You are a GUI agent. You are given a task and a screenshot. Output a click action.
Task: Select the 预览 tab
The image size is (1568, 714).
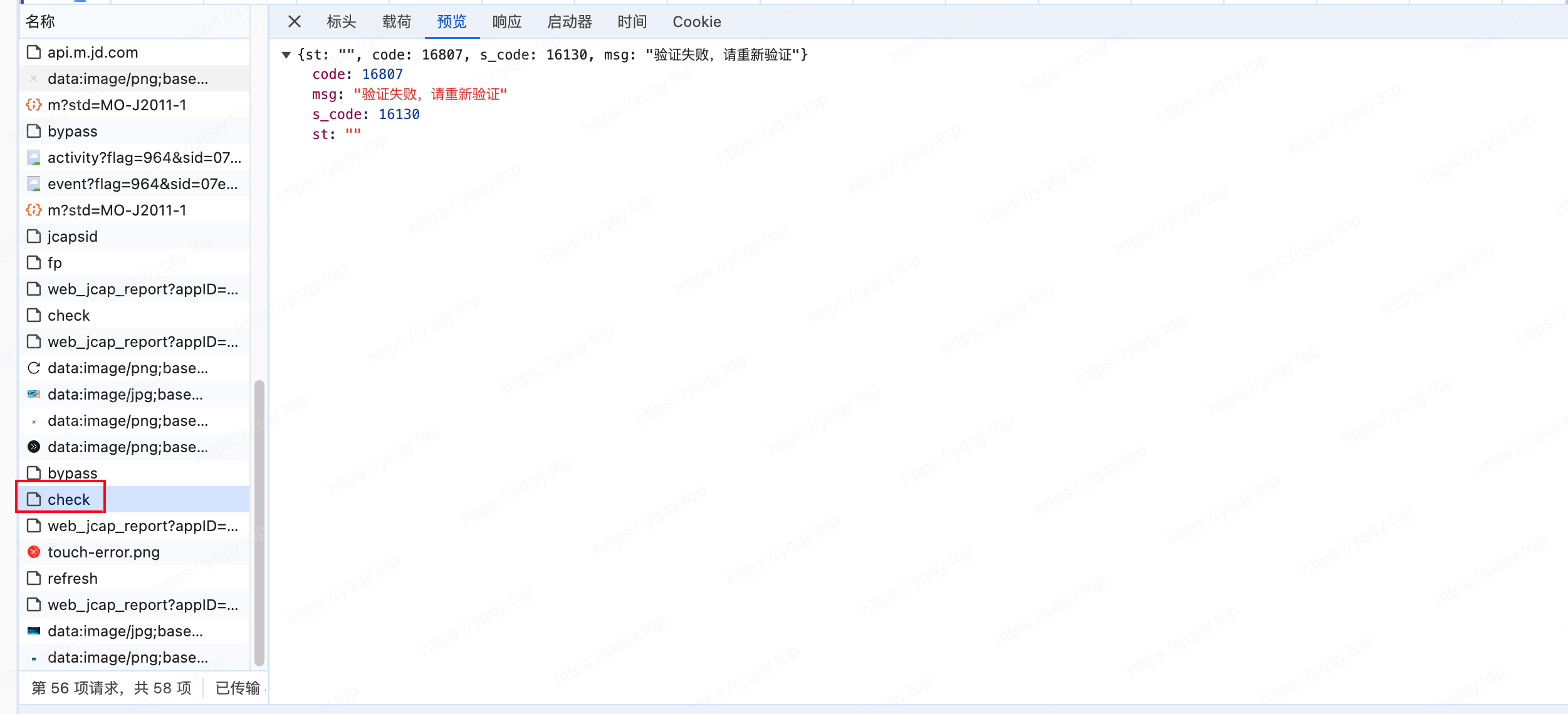click(452, 22)
